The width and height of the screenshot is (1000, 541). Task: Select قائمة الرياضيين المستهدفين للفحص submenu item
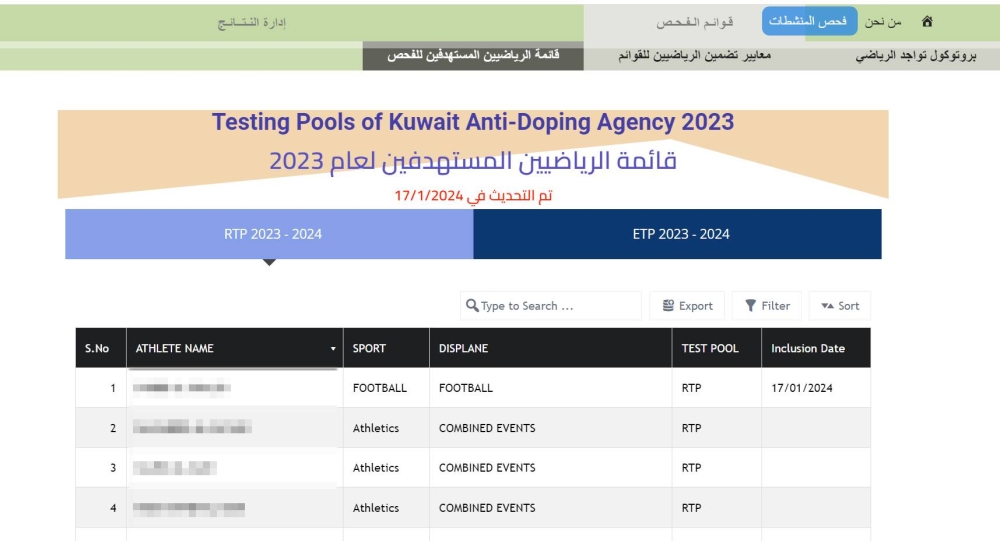coord(473,56)
